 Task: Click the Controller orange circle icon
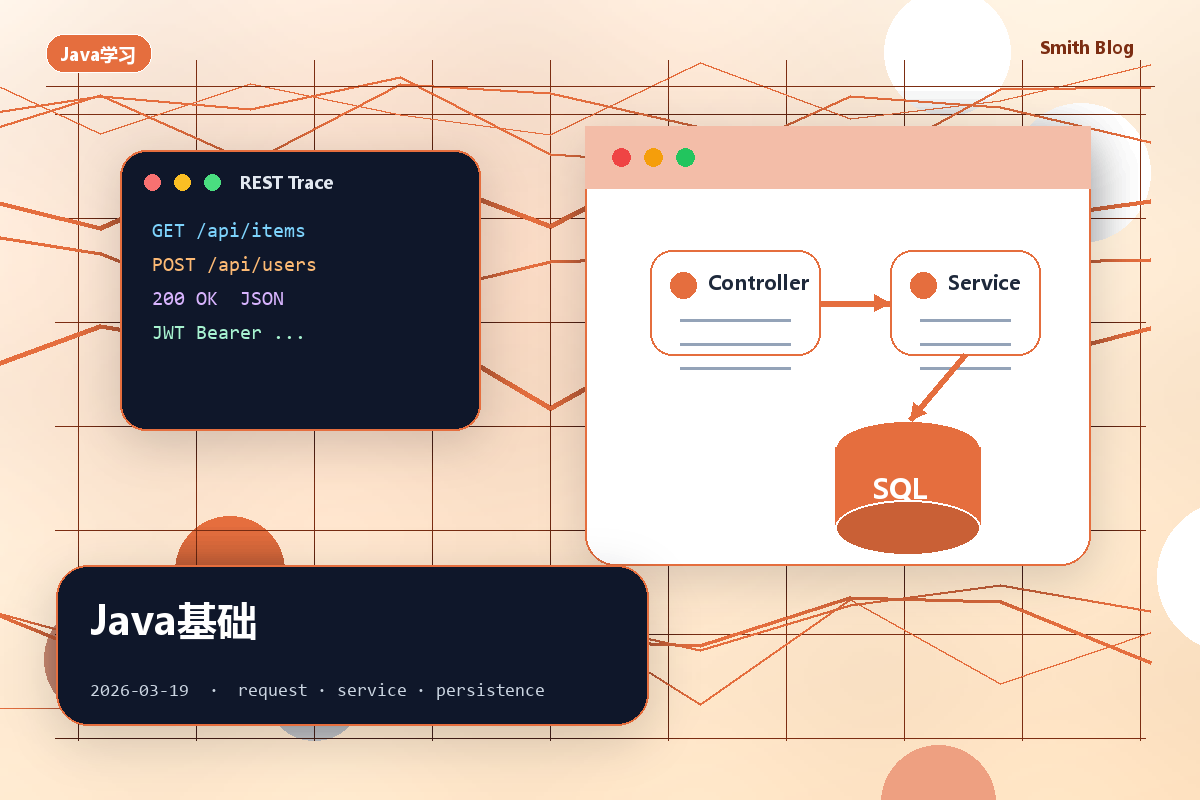(683, 285)
